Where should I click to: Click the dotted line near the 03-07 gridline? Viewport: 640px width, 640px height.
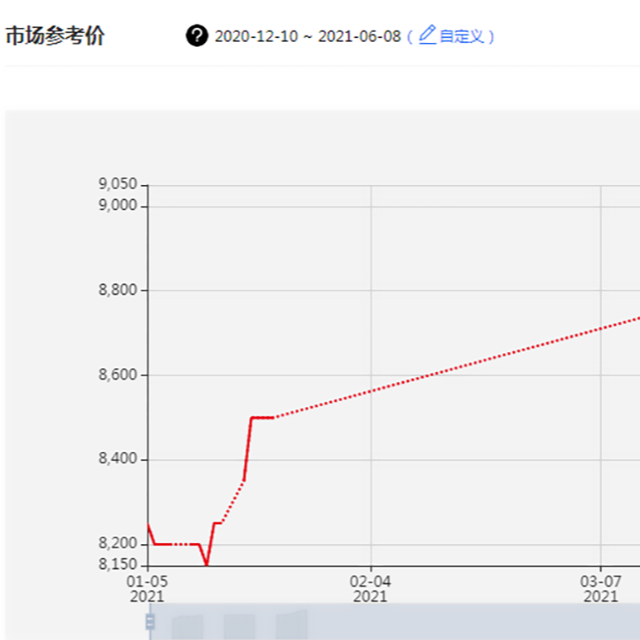pyautogui.click(x=600, y=328)
